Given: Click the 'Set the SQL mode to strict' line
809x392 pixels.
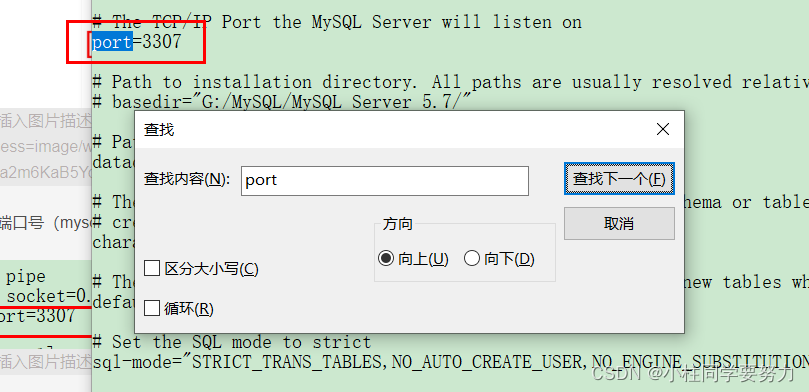Looking at the screenshot, I should tap(232, 342).
